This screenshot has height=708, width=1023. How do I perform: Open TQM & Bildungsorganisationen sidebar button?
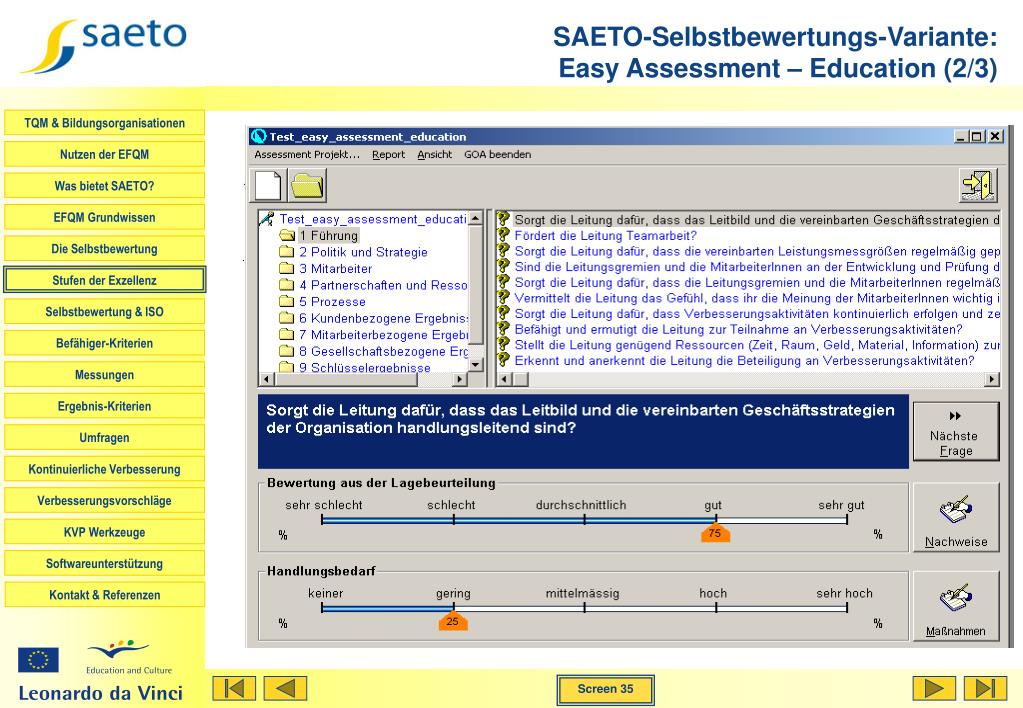tap(104, 123)
